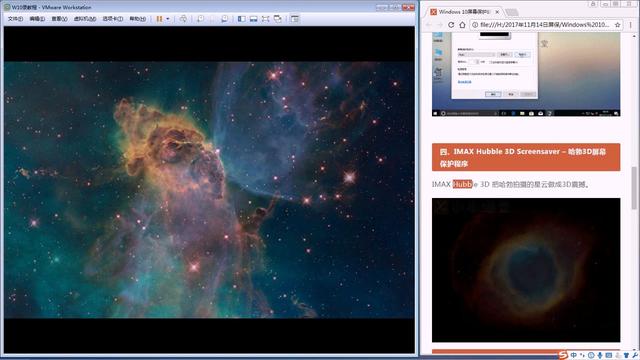Viewport: 640px width, 360px height.
Task: Toggle the console view icon in VMware toolbar
Action: click(x=295, y=19)
